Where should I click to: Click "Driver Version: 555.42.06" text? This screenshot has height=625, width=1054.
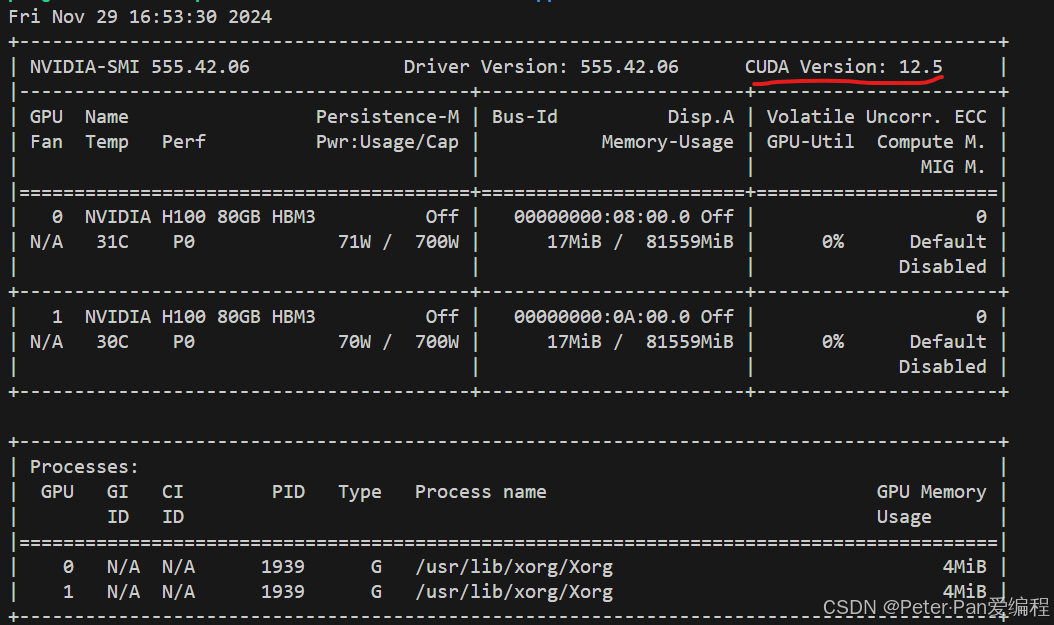tap(540, 67)
